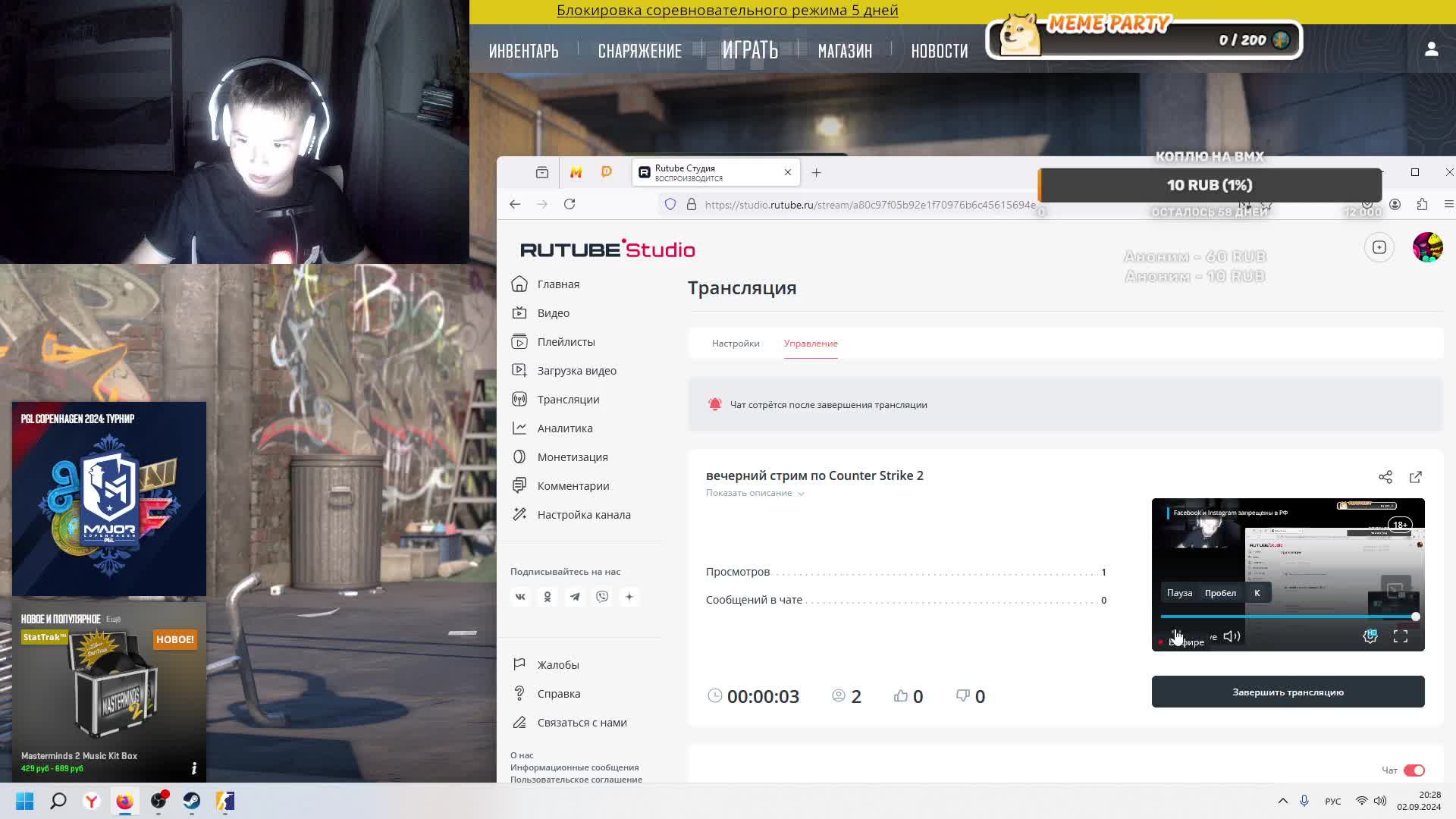This screenshot has height=819, width=1456.
Task: Open the Комментарии section
Action: 573,485
